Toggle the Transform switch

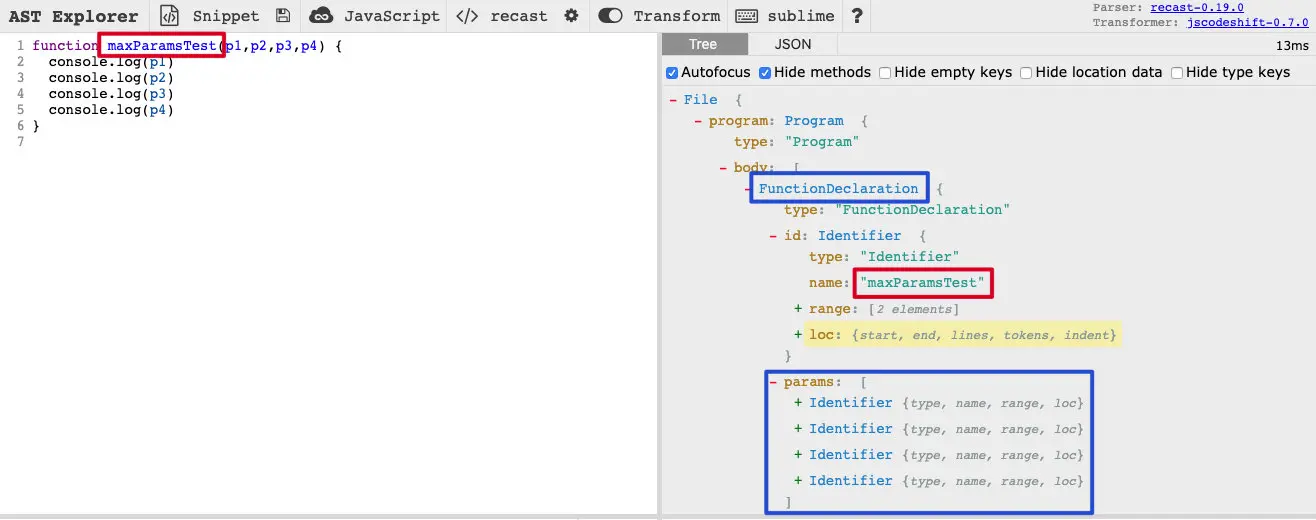click(x=610, y=16)
